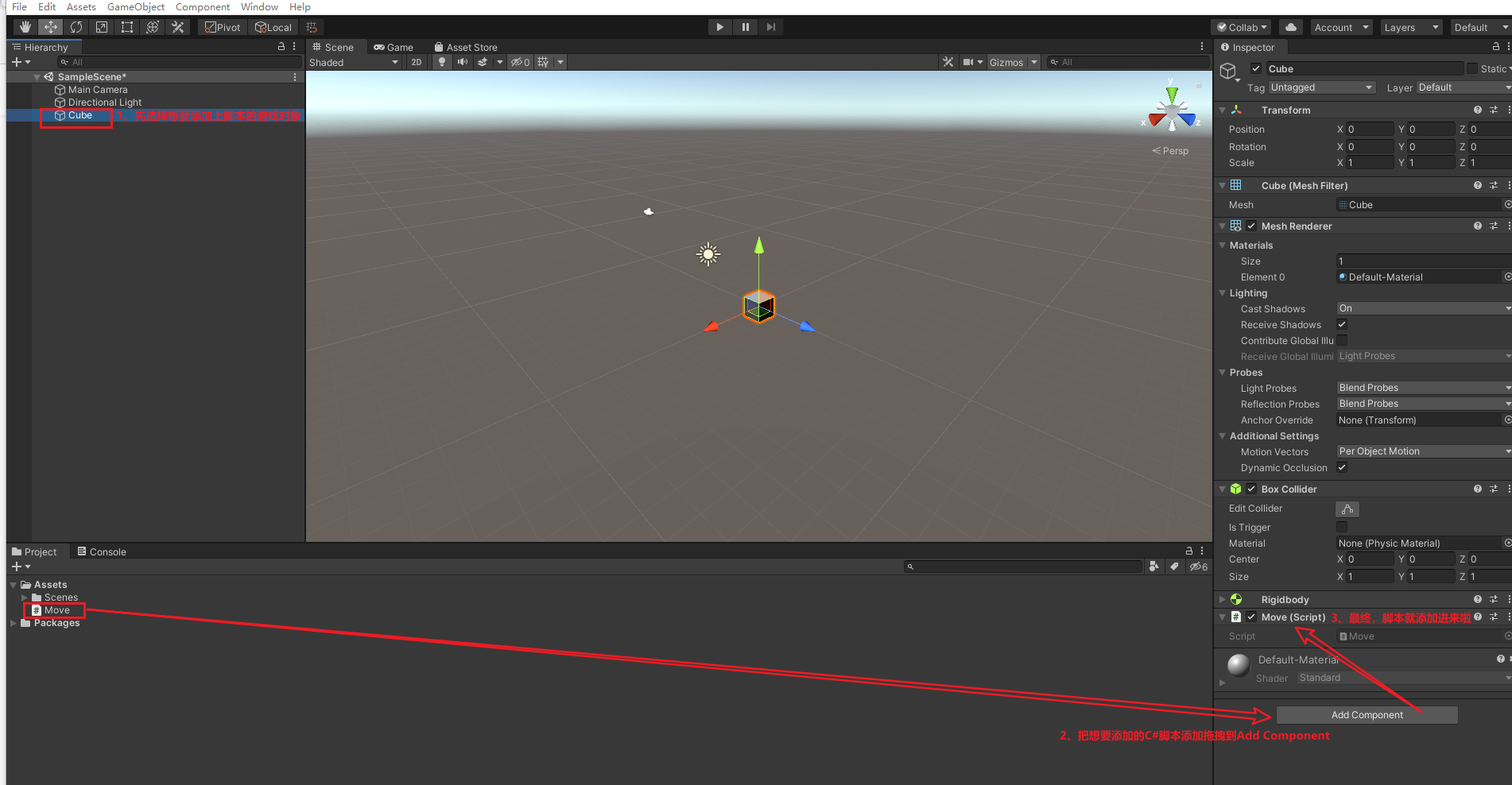Select the Move tool in toolbar
The image size is (1512, 785).
click(51, 27)
